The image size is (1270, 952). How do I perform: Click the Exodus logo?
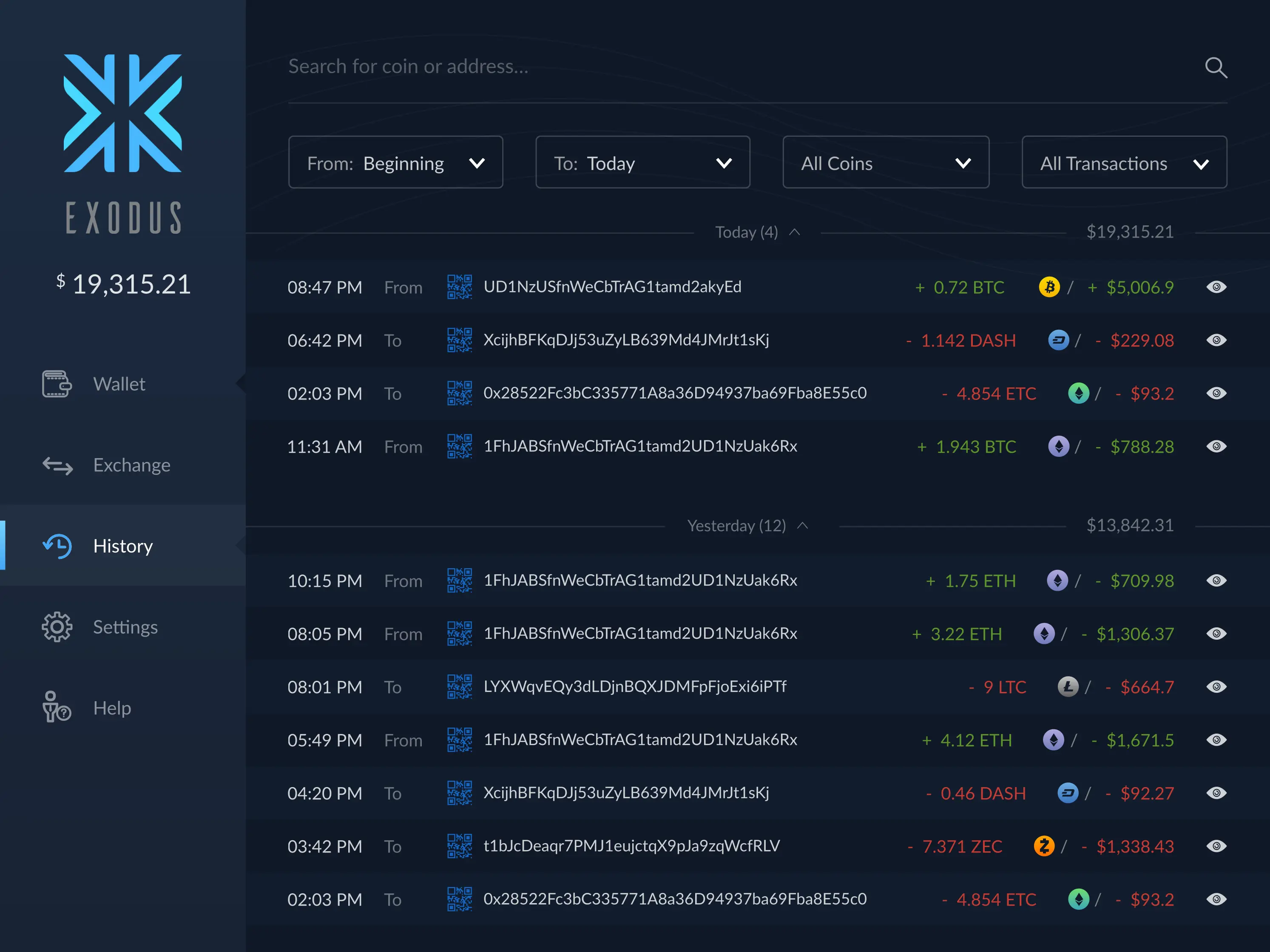click(x=122, y=113)
